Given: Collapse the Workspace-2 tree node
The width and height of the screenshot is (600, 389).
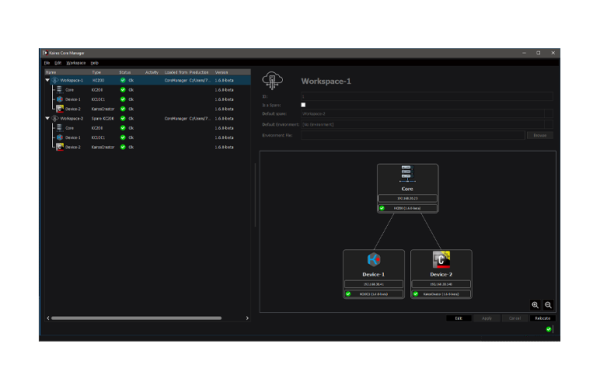Looking at the screenshot, I should pos(47,119).
